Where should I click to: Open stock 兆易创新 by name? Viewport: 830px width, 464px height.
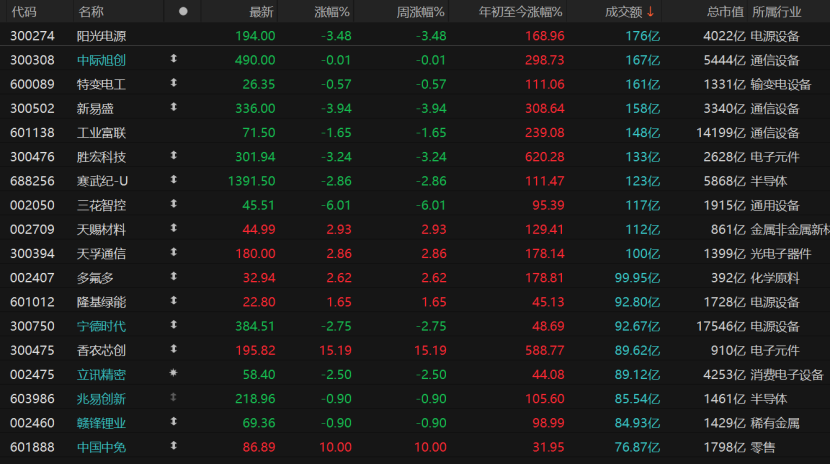tap(101, 399)
